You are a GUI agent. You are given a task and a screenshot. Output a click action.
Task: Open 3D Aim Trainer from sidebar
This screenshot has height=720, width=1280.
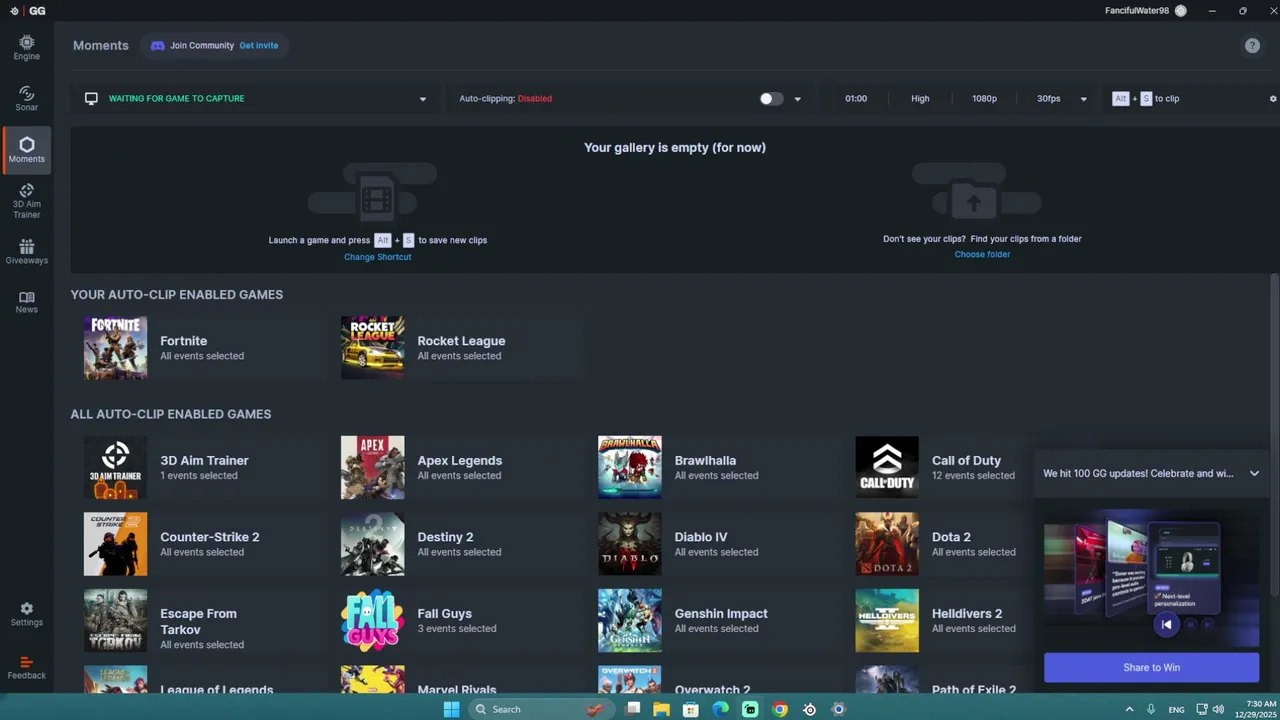tap(26, 201)
